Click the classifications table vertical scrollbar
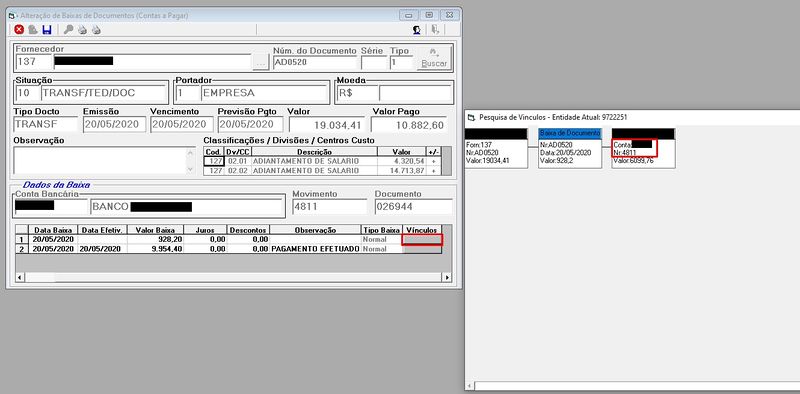 pos(446,161)
